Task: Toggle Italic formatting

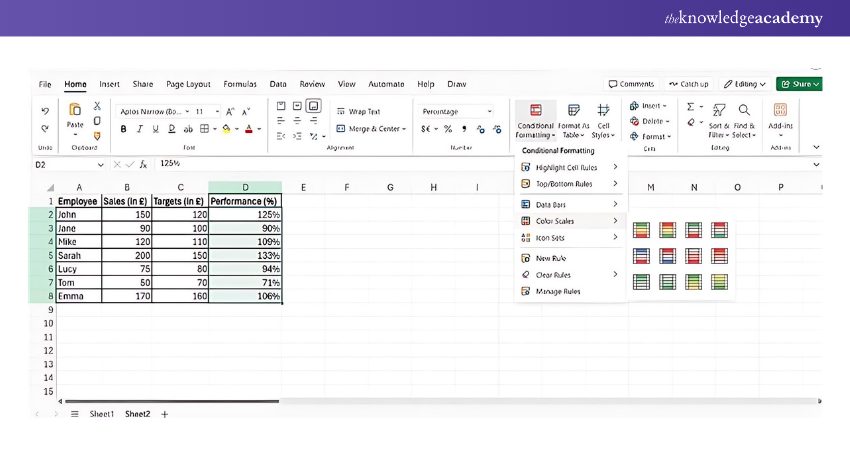Action: tap(140, 129)
